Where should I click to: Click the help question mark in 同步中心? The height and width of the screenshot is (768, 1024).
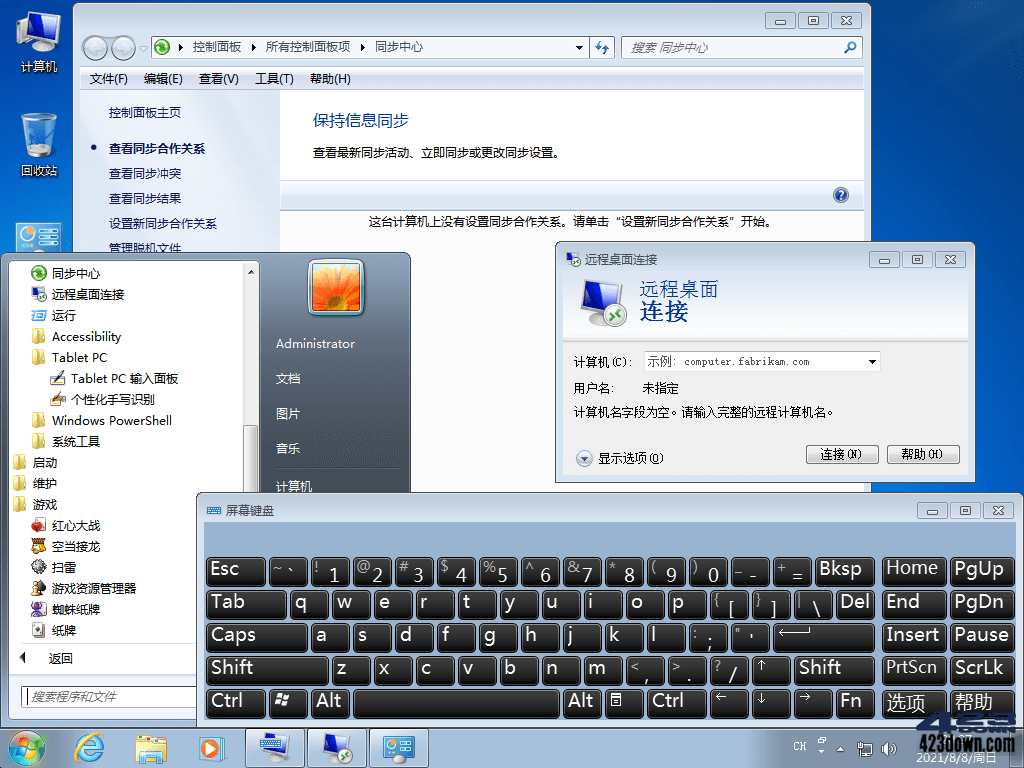pyautogui.click(x=840, y=195)
